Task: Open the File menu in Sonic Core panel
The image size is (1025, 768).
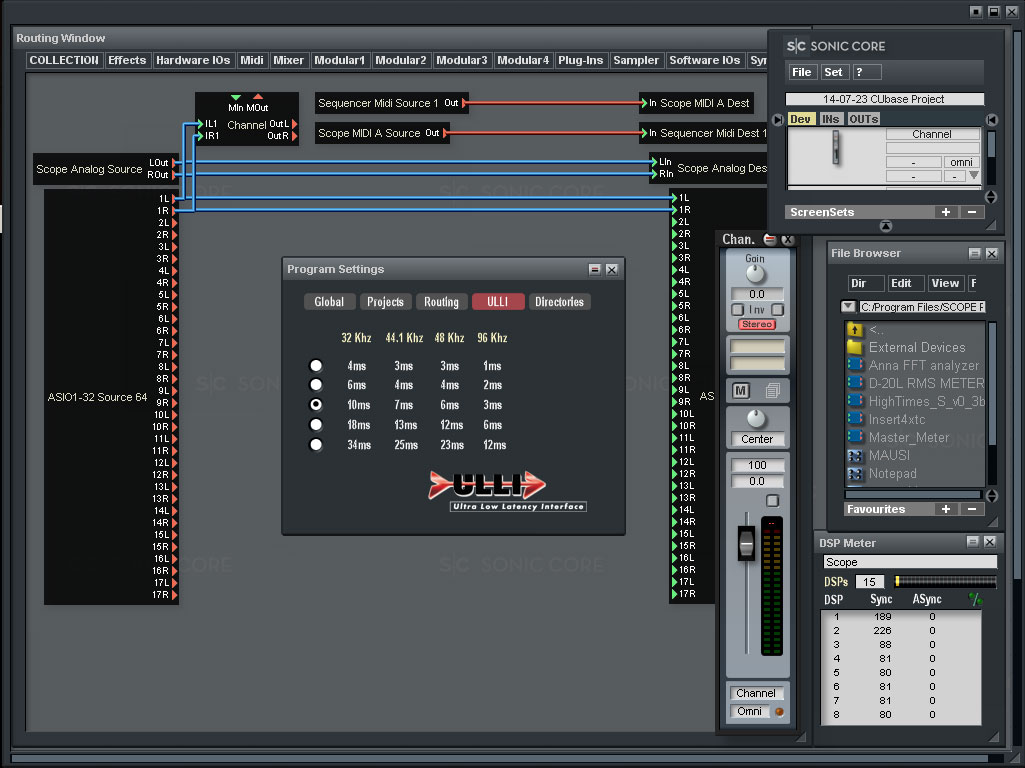Action: (x=801, y=72)
